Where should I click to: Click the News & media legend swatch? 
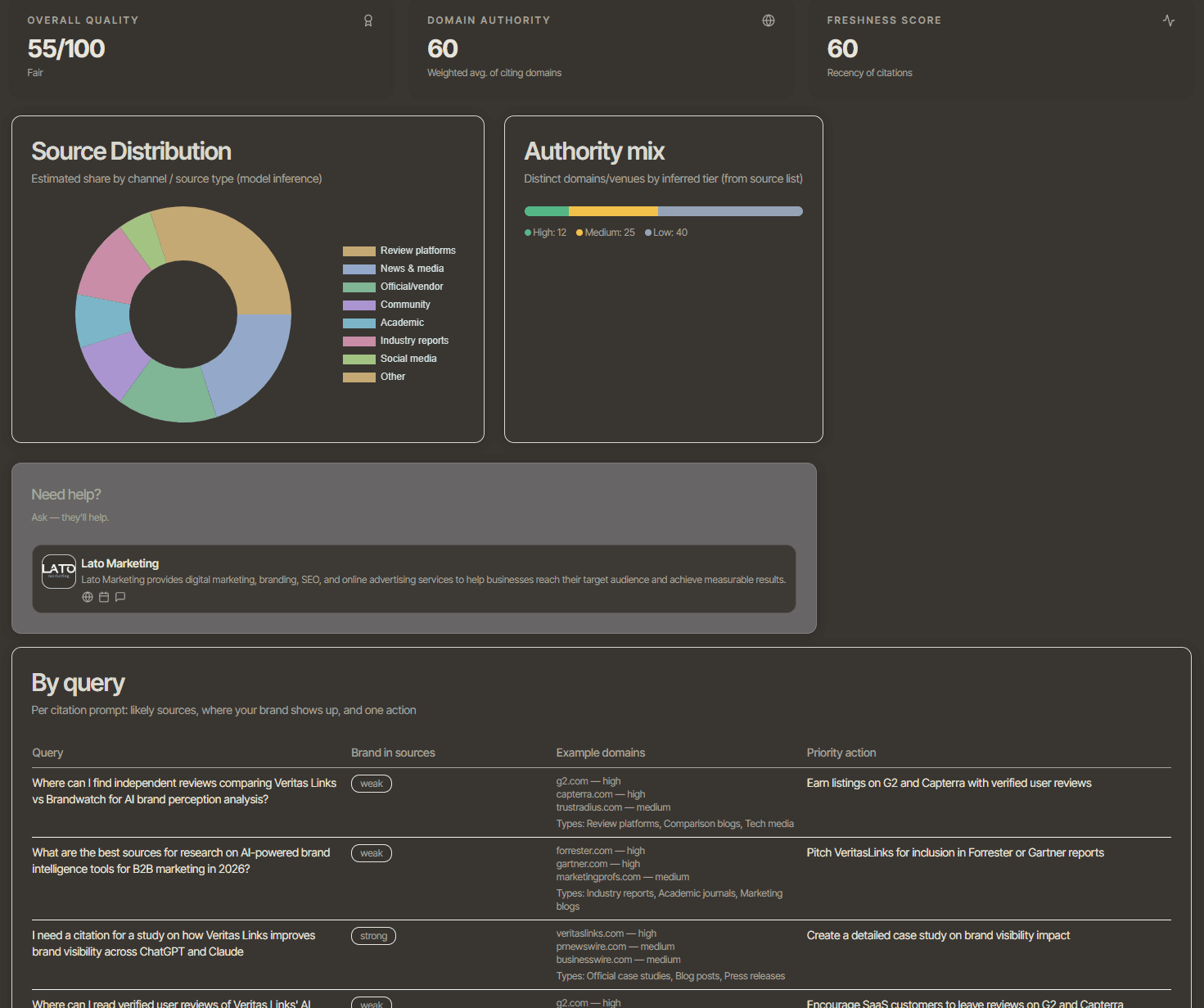tap(359, 269)
